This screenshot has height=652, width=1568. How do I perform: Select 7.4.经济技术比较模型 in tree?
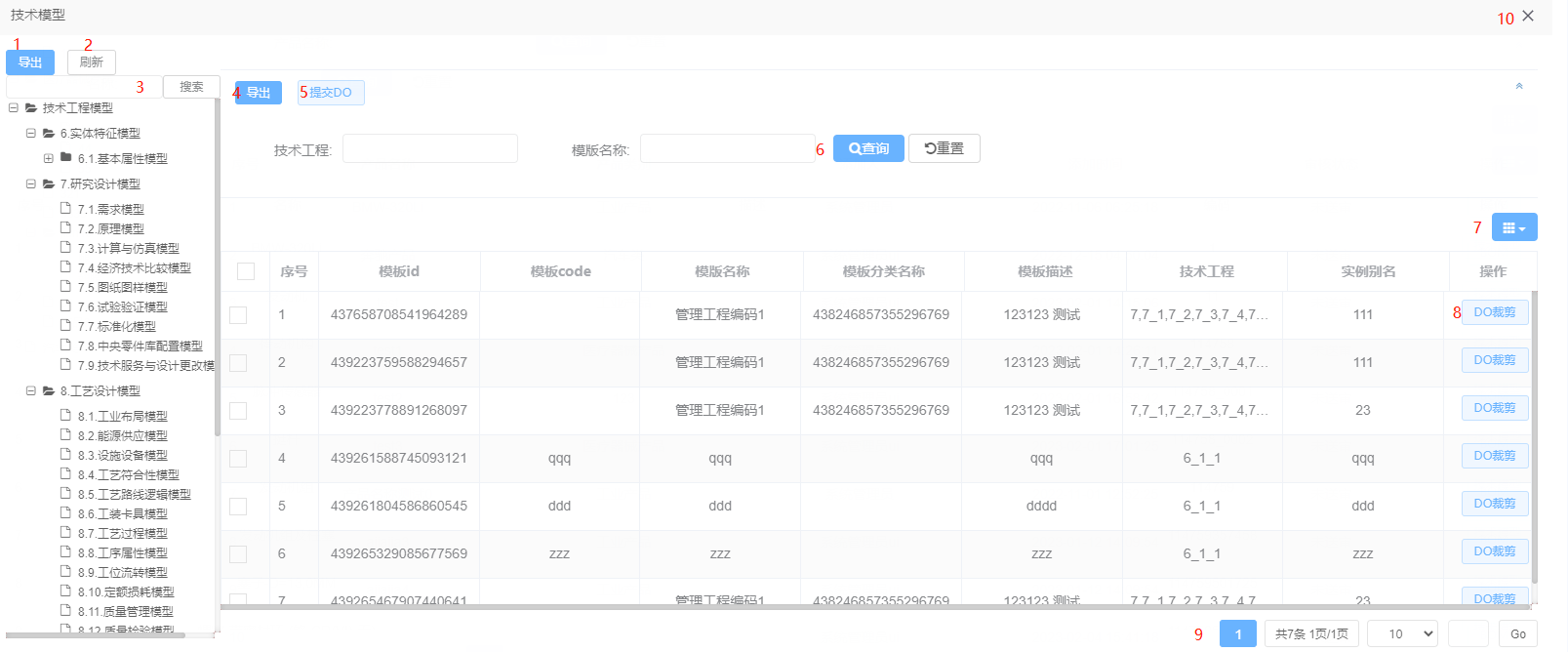[135, 268]
